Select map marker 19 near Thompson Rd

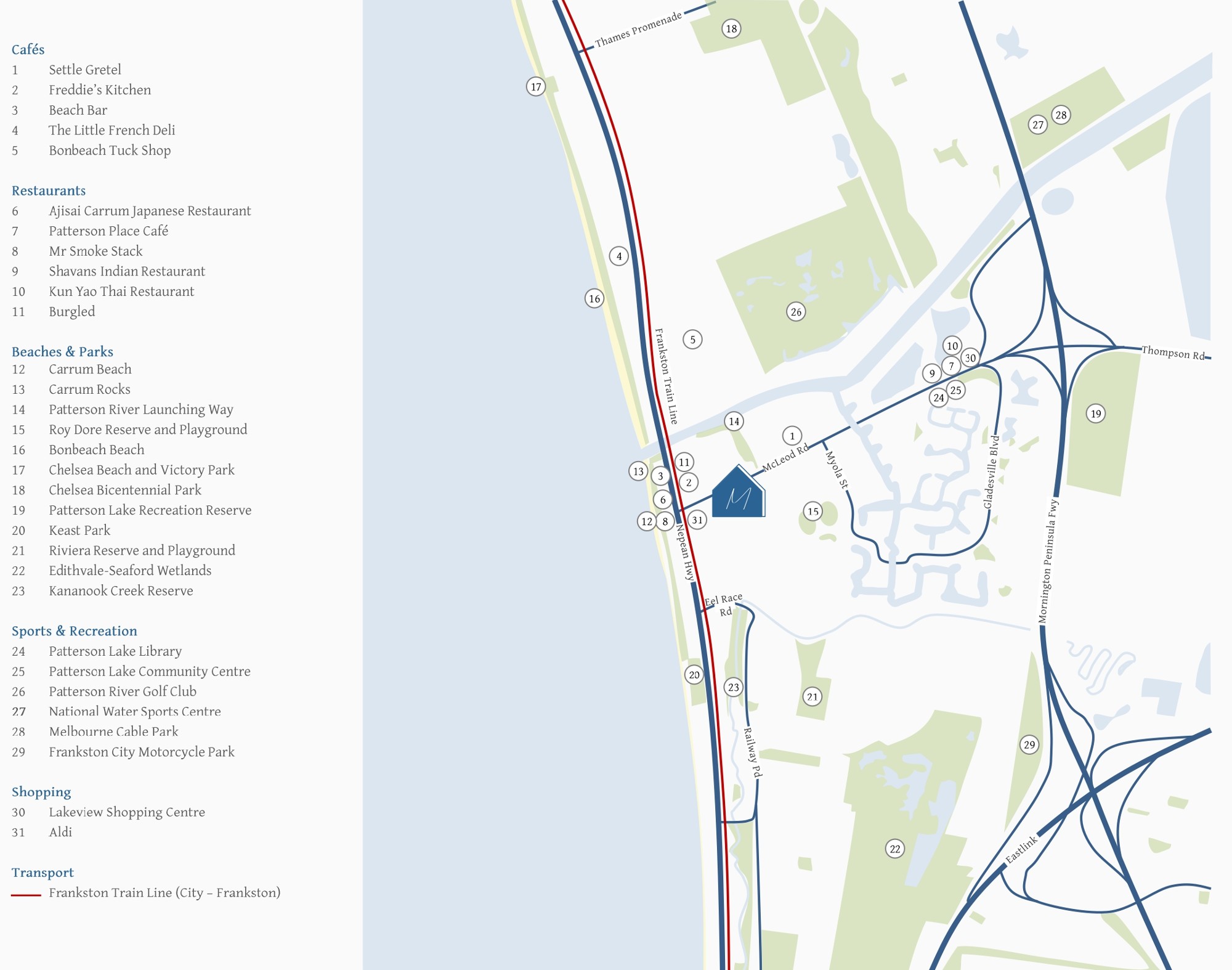1095,414
